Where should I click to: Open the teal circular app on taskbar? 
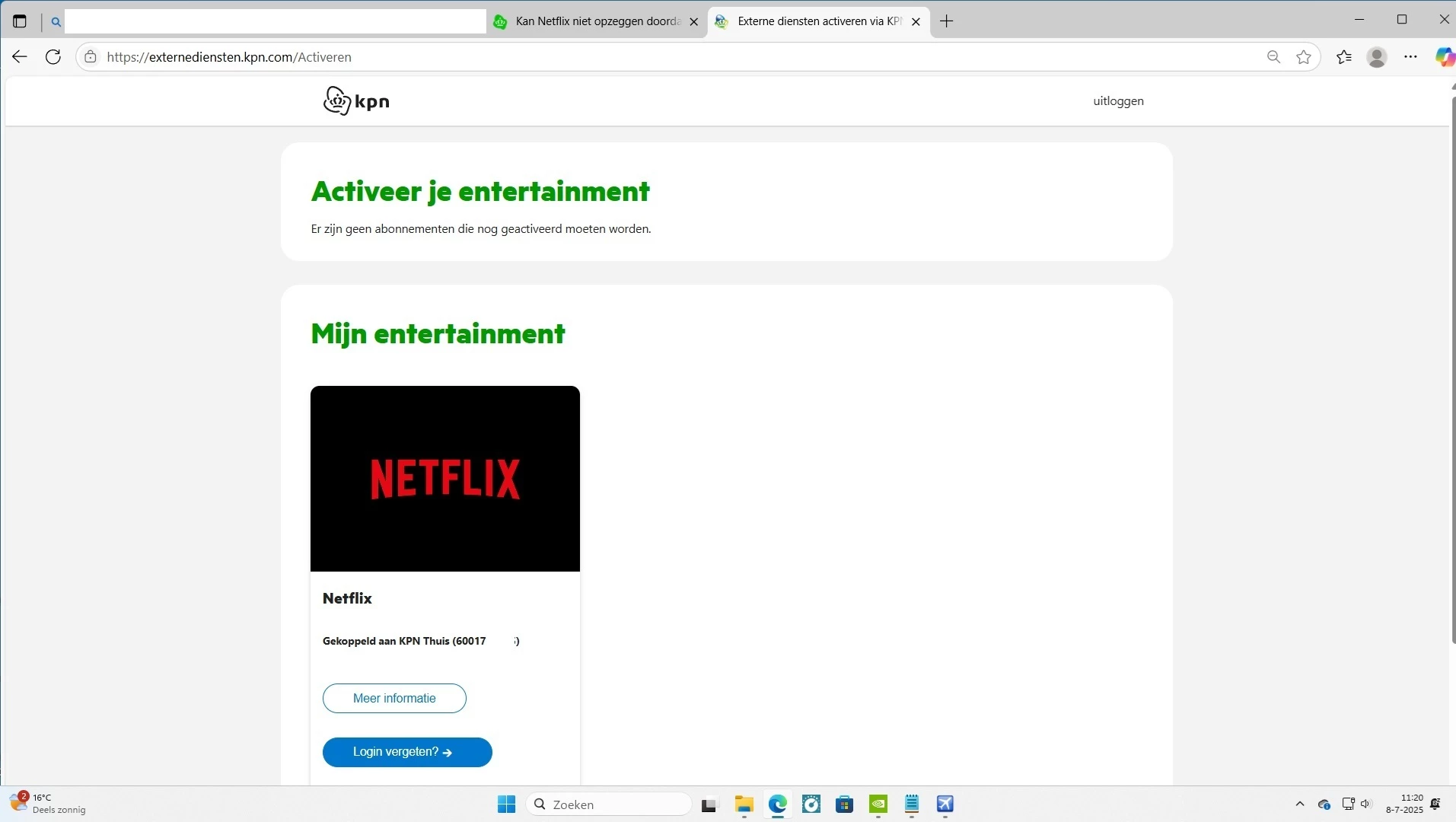(x=811, y=804)
